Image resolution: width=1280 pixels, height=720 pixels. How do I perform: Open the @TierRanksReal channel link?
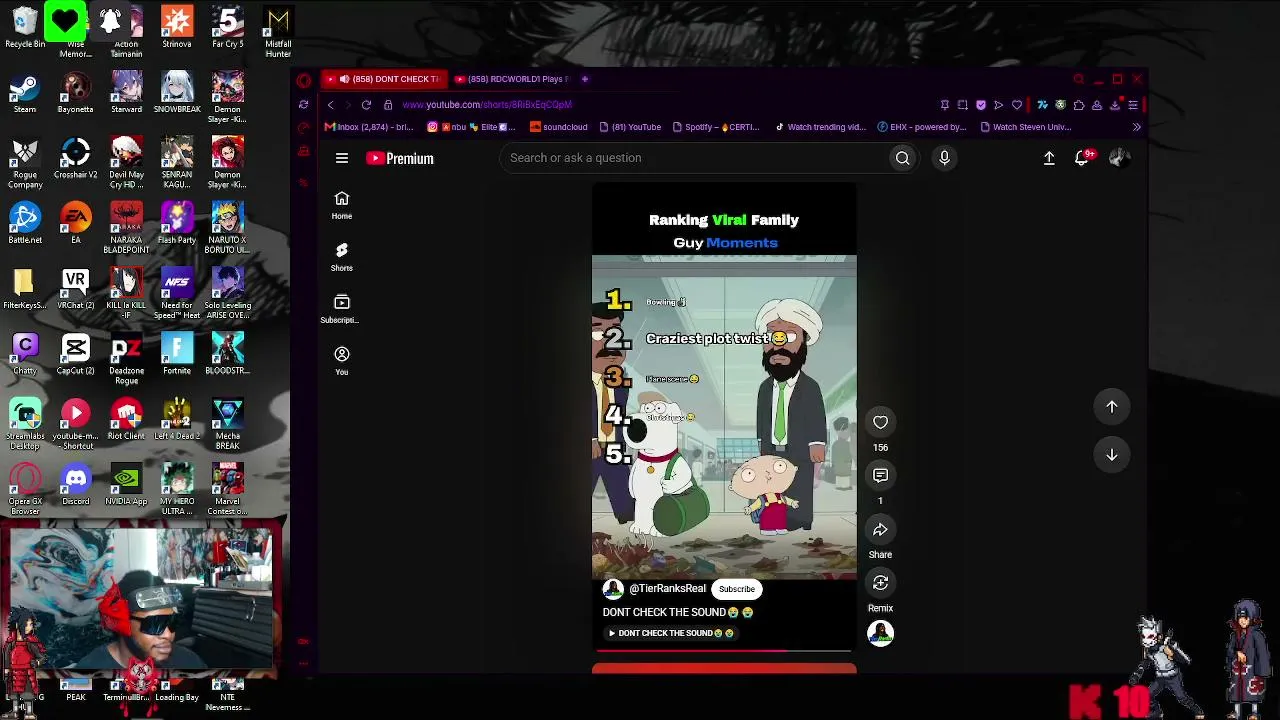pos(667,589)
